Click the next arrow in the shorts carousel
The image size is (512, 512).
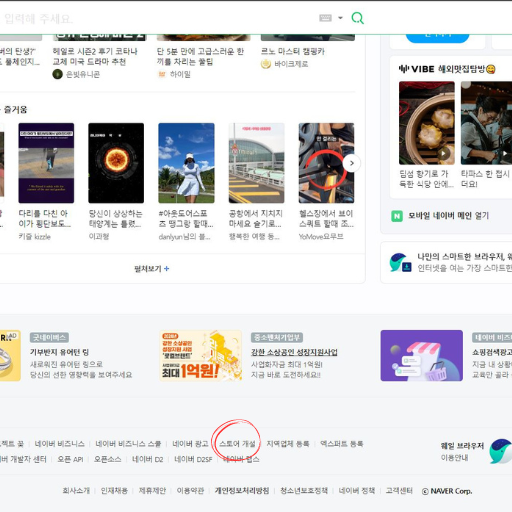point(351,163)
